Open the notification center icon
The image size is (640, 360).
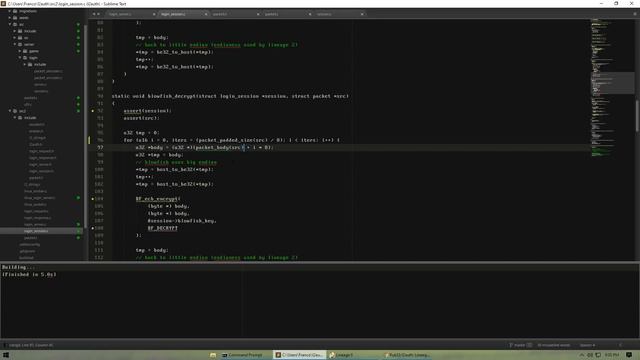[629, 355]
